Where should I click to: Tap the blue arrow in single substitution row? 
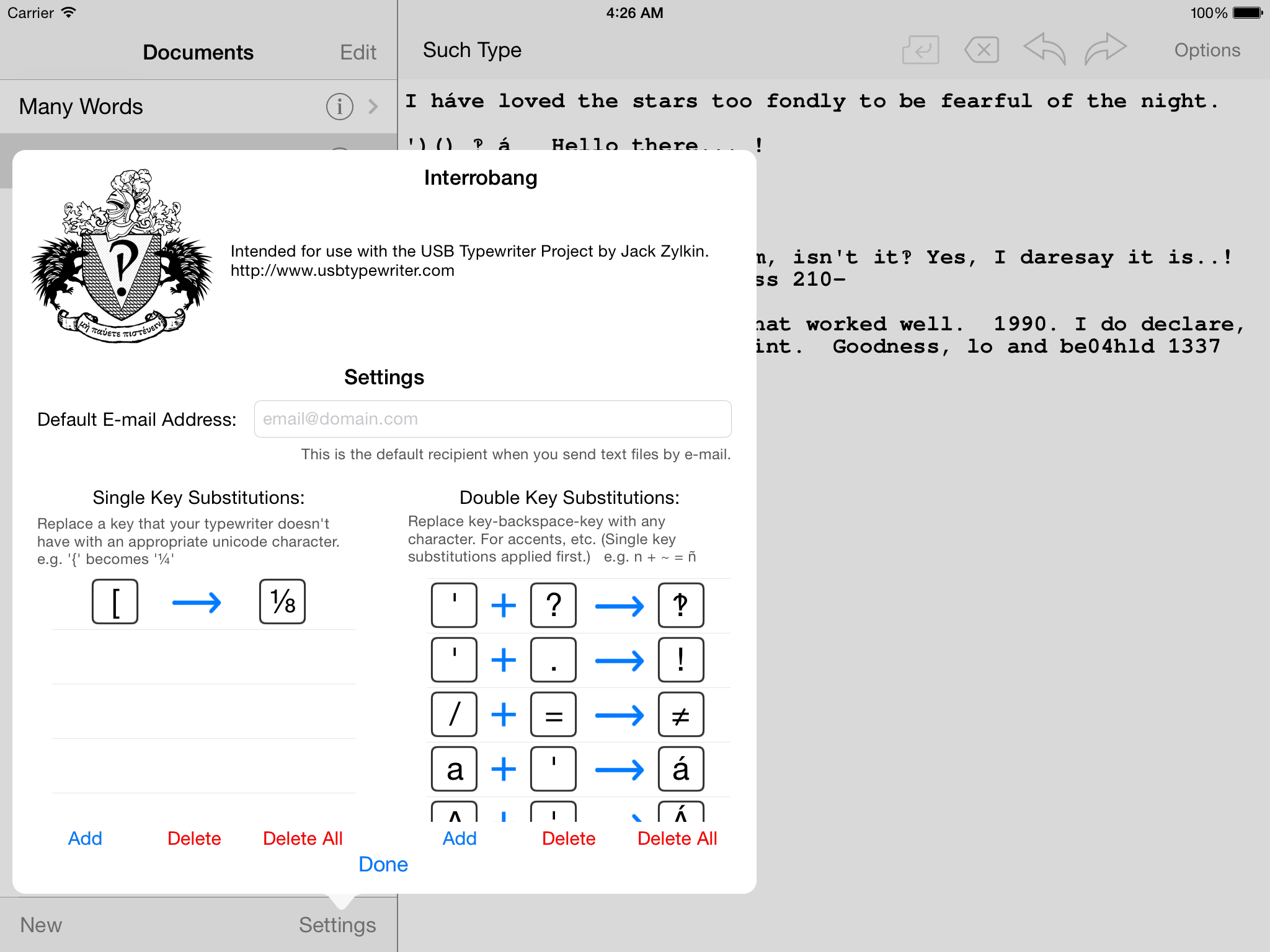point(197,602)
